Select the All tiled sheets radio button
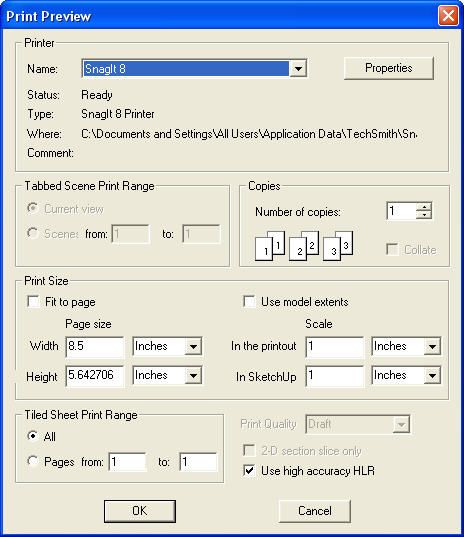 pos(33,436)
